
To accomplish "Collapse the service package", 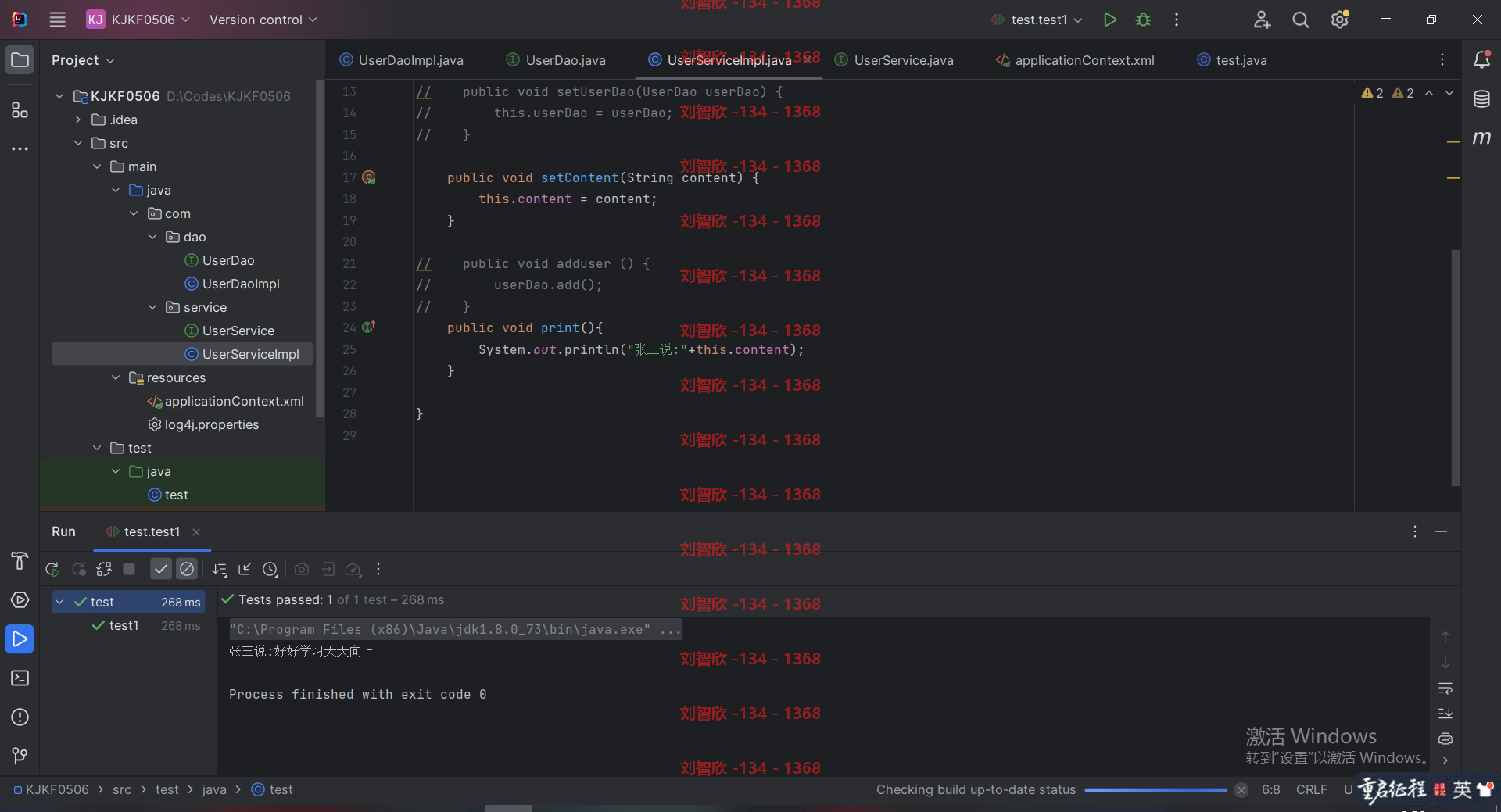I will pos(152,307).
